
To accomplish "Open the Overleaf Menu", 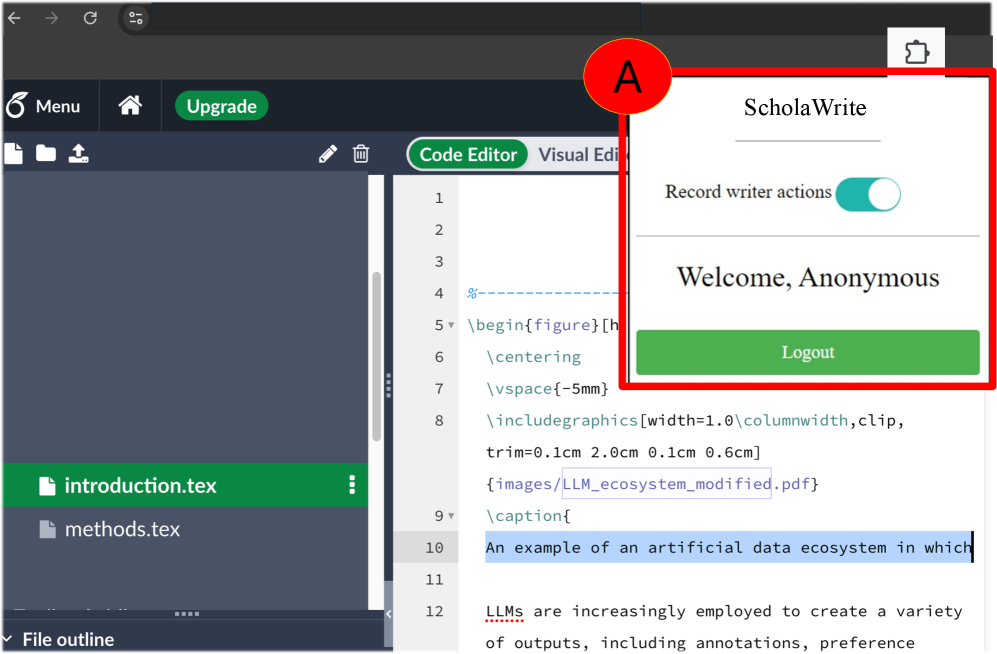I will [43, 106].
